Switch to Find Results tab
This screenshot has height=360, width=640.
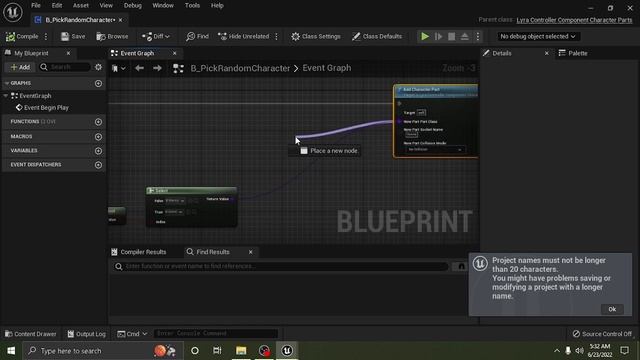213,252
